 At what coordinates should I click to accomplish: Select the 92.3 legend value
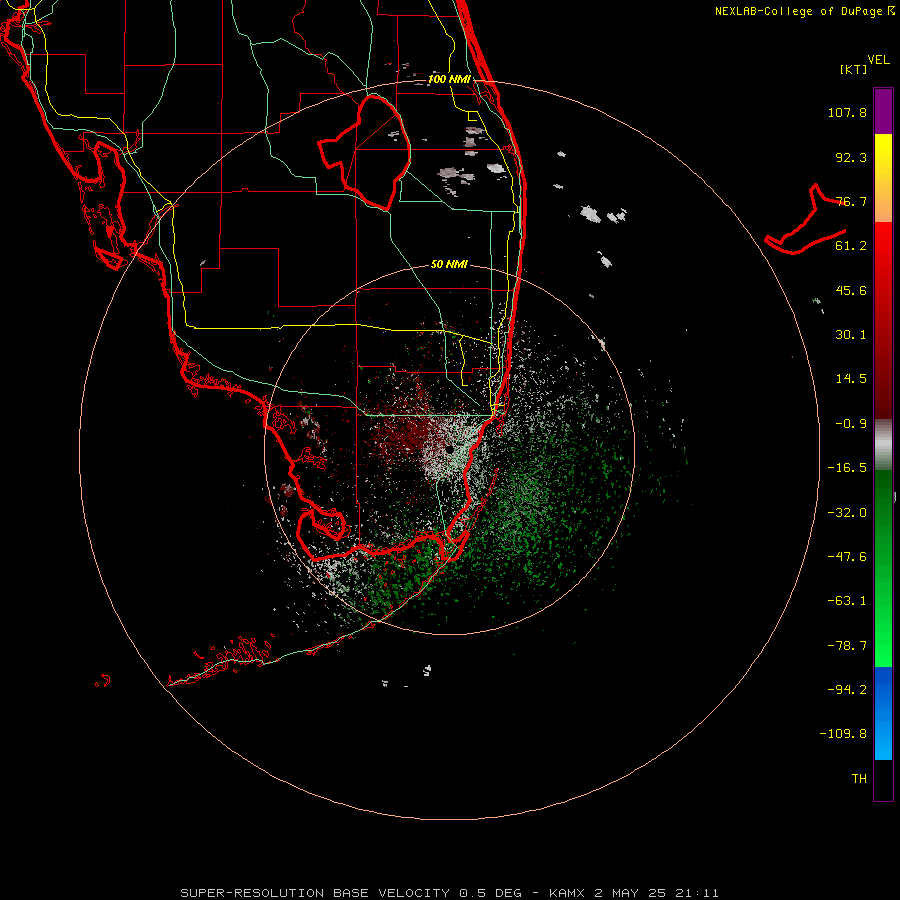[851, 157]
